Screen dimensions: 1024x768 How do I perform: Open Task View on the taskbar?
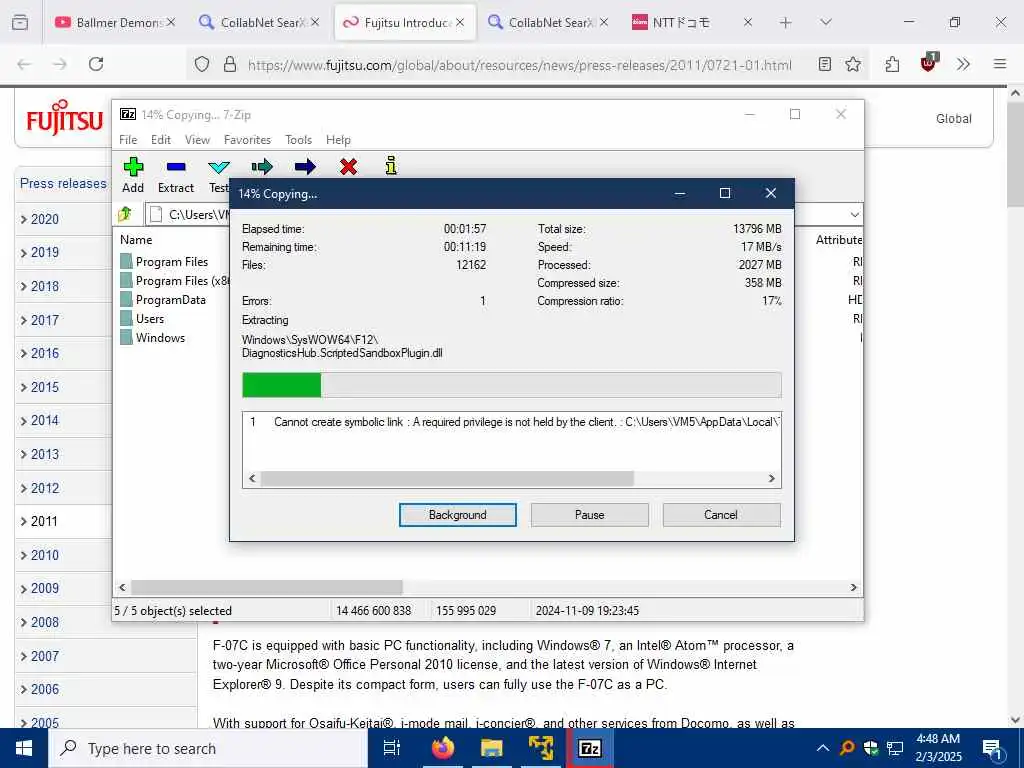pyautogui.click(x=392, y=748)
